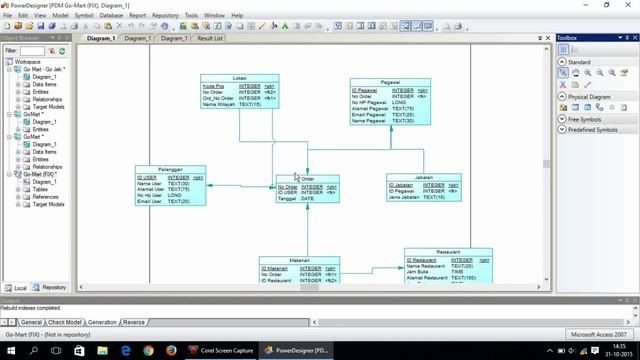640x360 pixels.
Task: Select the Table tool in Physical Diagram
Action: [x=576, y=108]
